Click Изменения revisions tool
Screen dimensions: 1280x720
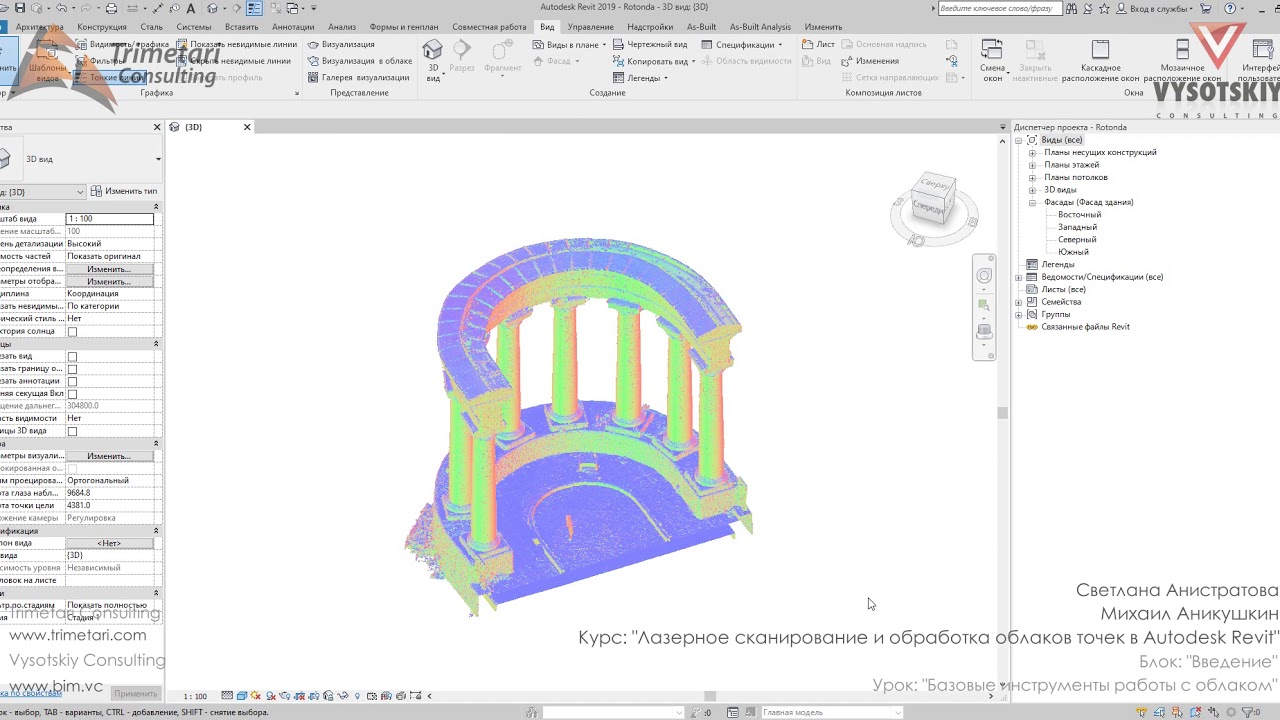point(870,61)
